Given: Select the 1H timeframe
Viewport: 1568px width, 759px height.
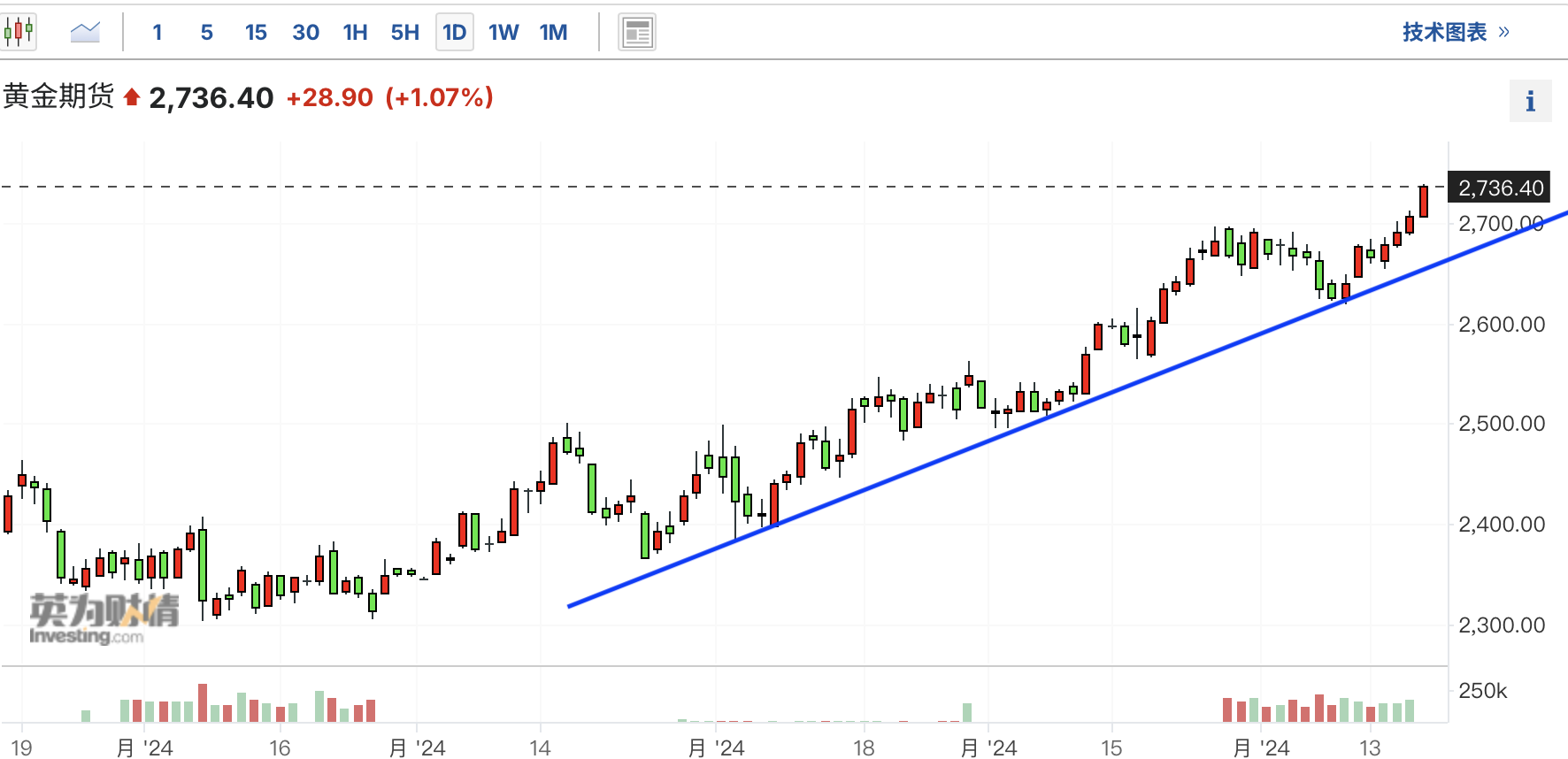Looking at the screenshot, I should tap(355, 33).
